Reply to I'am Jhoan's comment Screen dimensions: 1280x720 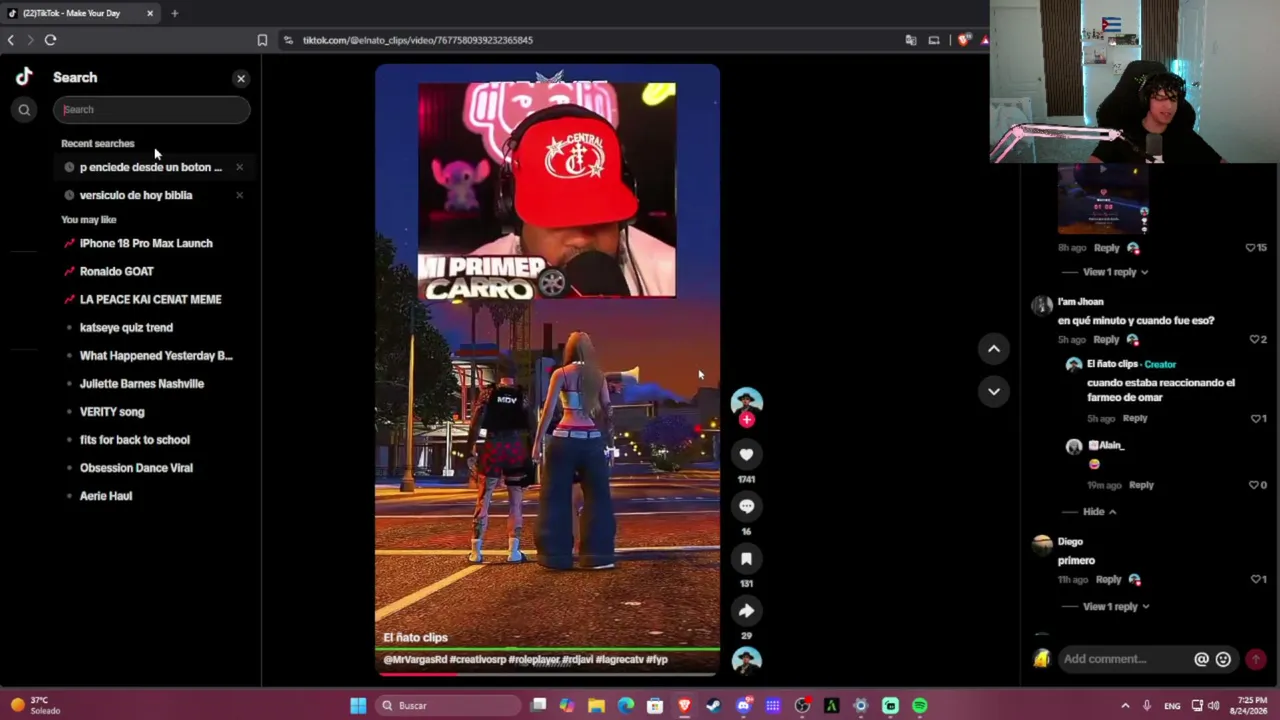[1106, 339]
